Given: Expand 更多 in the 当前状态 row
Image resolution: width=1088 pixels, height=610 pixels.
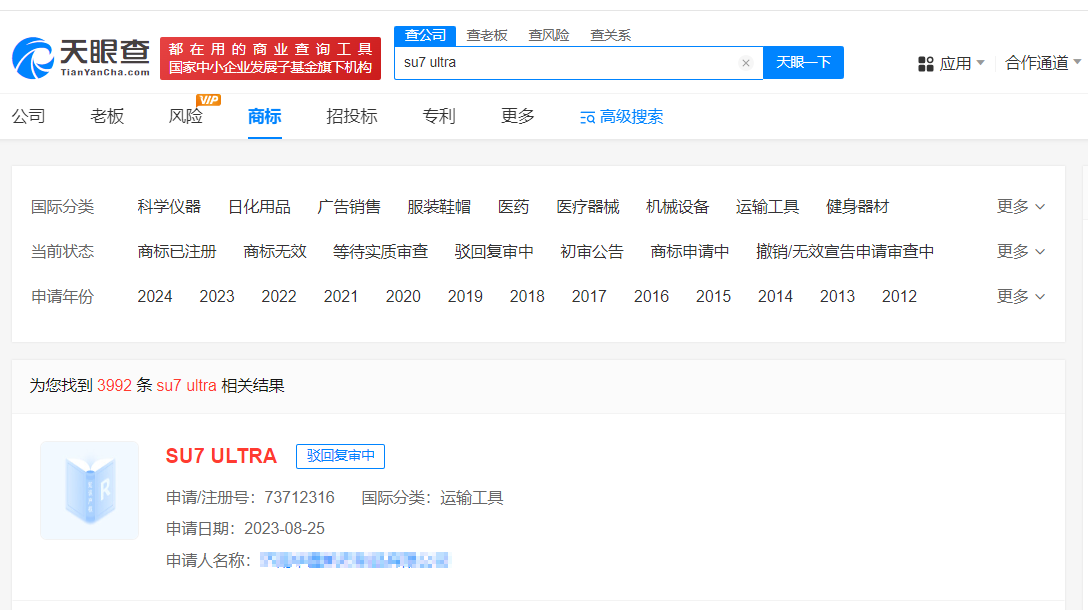Looking at the screenshot, I should tap(1020, 251).
